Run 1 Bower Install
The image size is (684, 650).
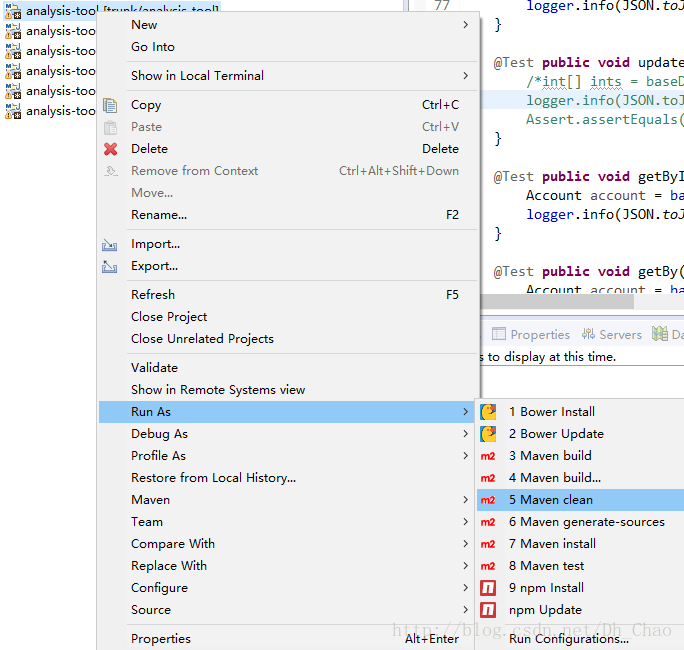pyautogui.click(x=581, y=412)
